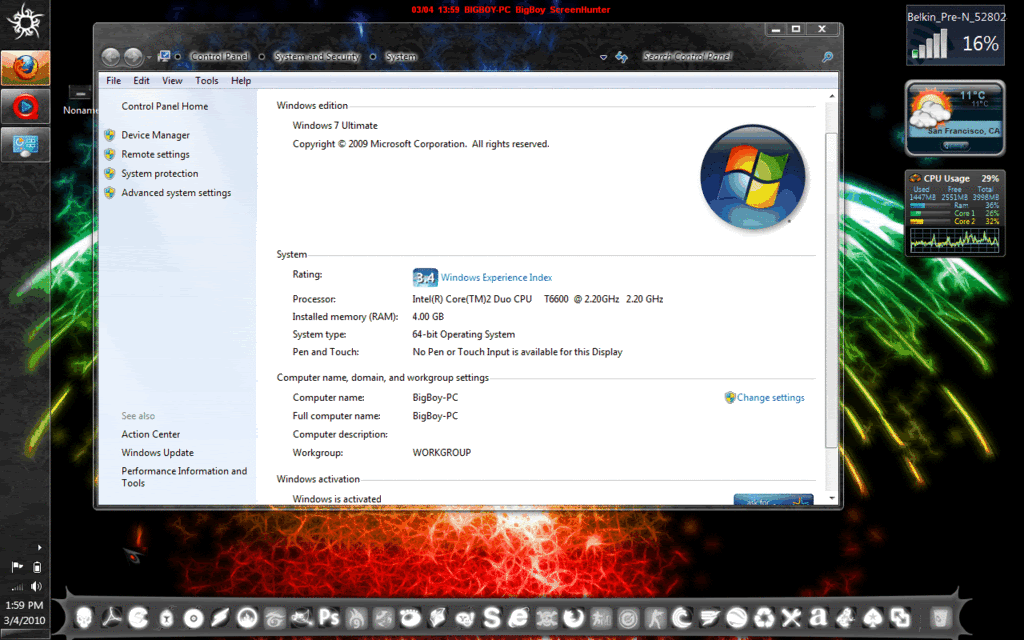Image resolution: width=1024 pixels, height=640 pixels.
Task: Open Device Manager link
Action: [x=155, y=135]
